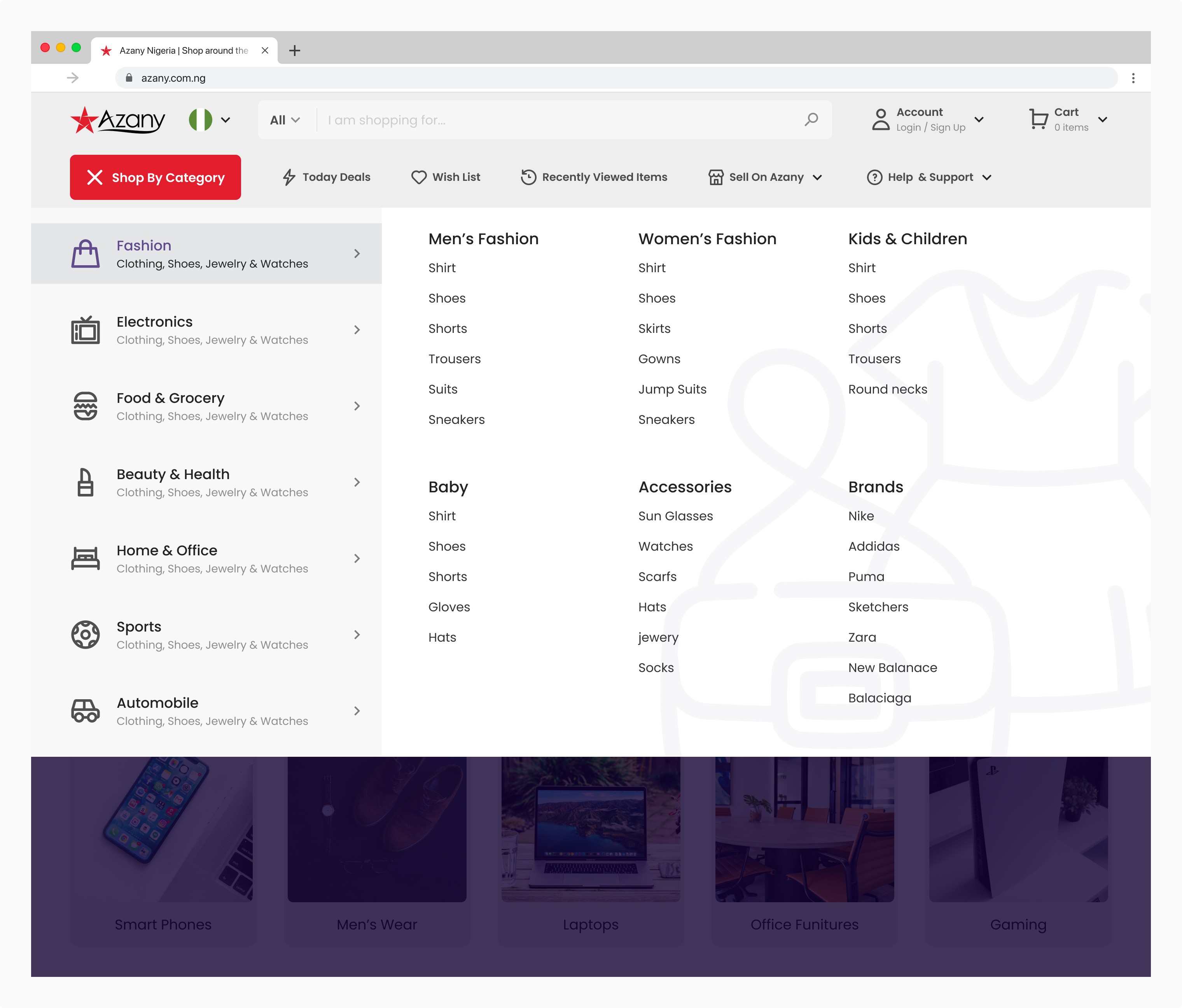Click the shopping cart icon
This screenshot has height=1008, width=1182.
click(1039, 119)
